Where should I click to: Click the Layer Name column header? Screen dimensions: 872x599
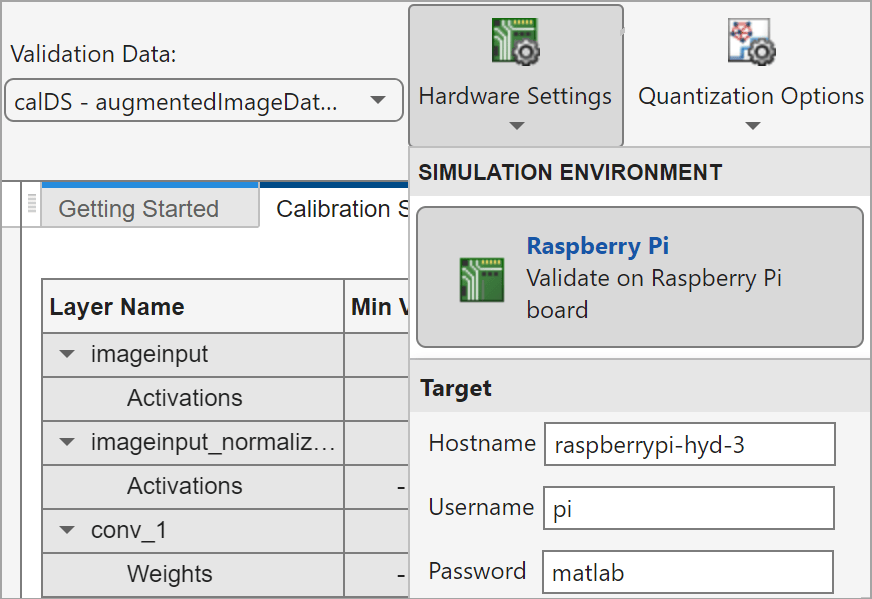point(193,306)
